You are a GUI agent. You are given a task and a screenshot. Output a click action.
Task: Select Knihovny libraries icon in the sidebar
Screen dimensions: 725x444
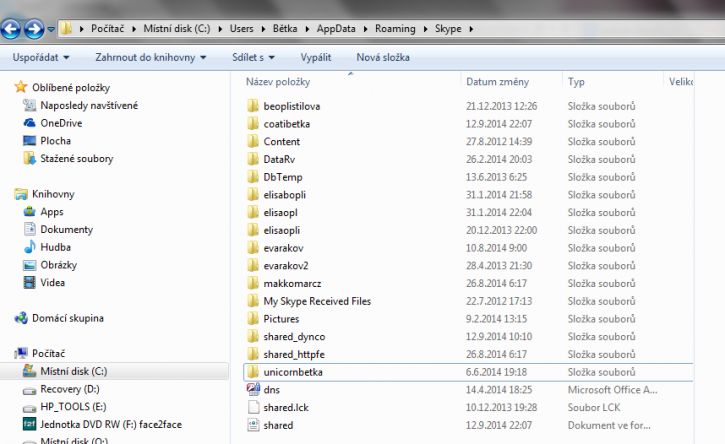pos(20,194)
